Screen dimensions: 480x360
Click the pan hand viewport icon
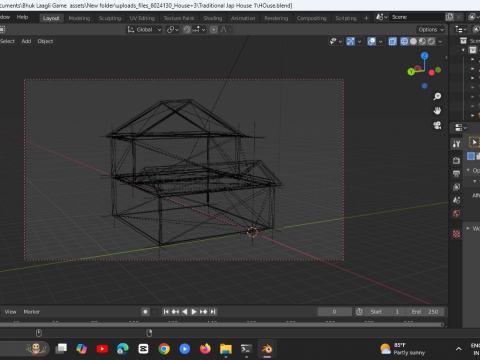[437, 111]
